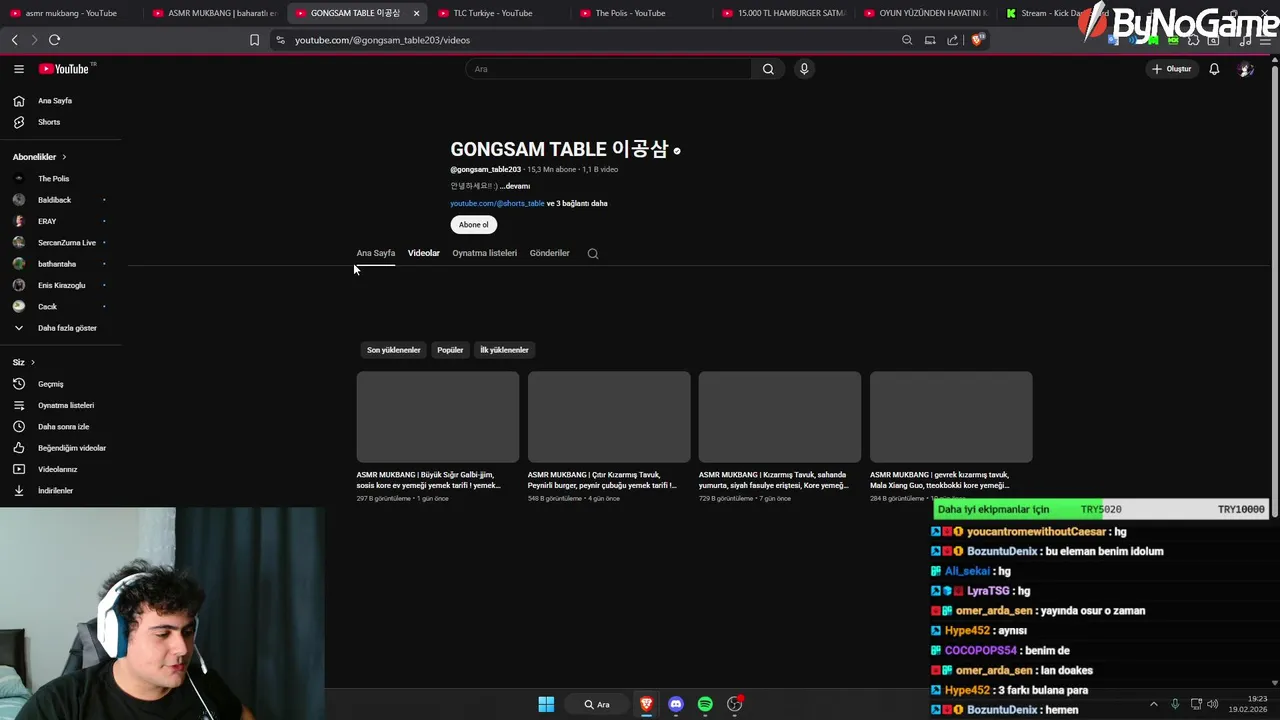This screenshot has width=1280, height=720.
Task: Start voice search with the microphone icon
Action: [804, 69]
